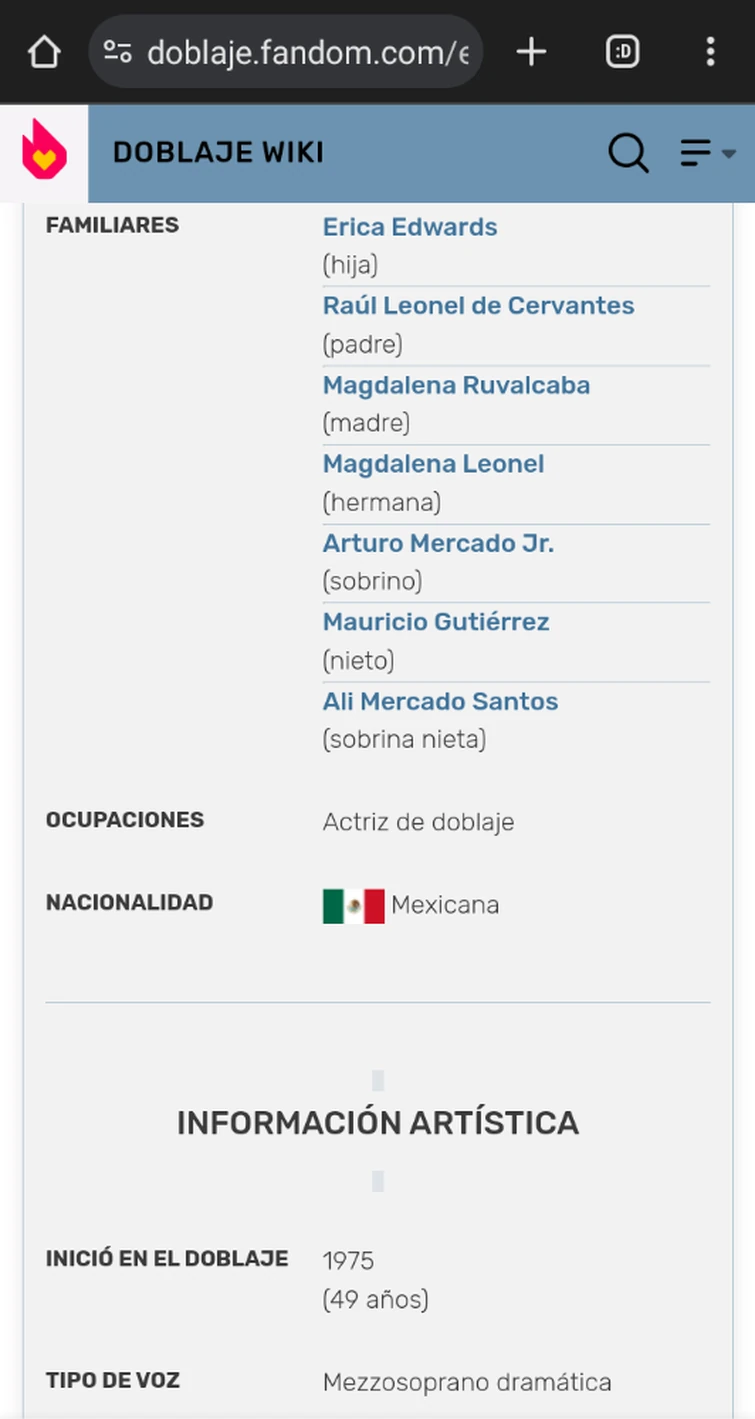Open Raúl Leonel de Cervantes page

478,305
